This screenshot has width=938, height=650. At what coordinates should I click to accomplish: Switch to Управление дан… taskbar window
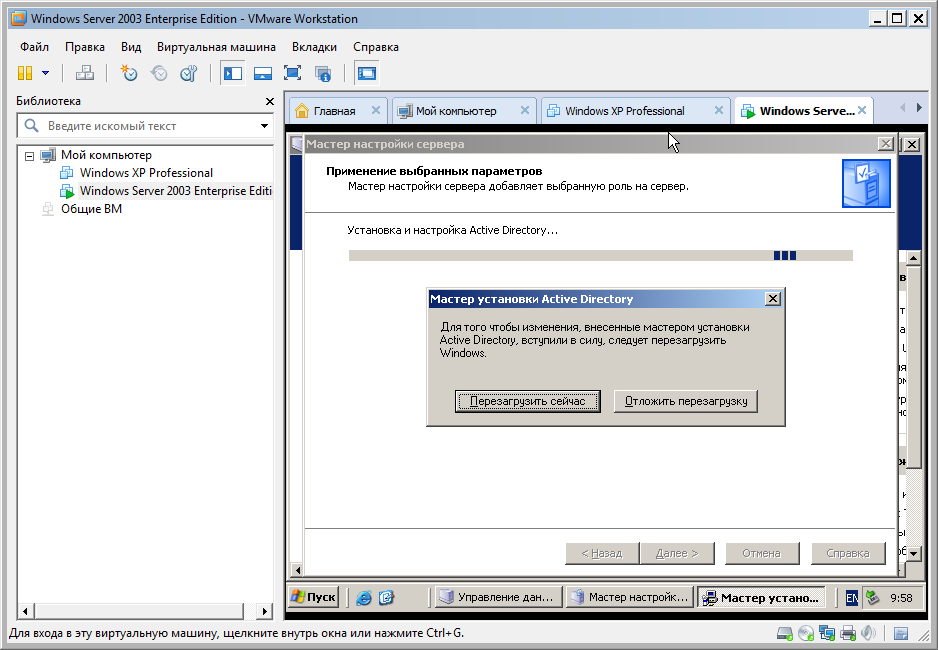point(499,597)
